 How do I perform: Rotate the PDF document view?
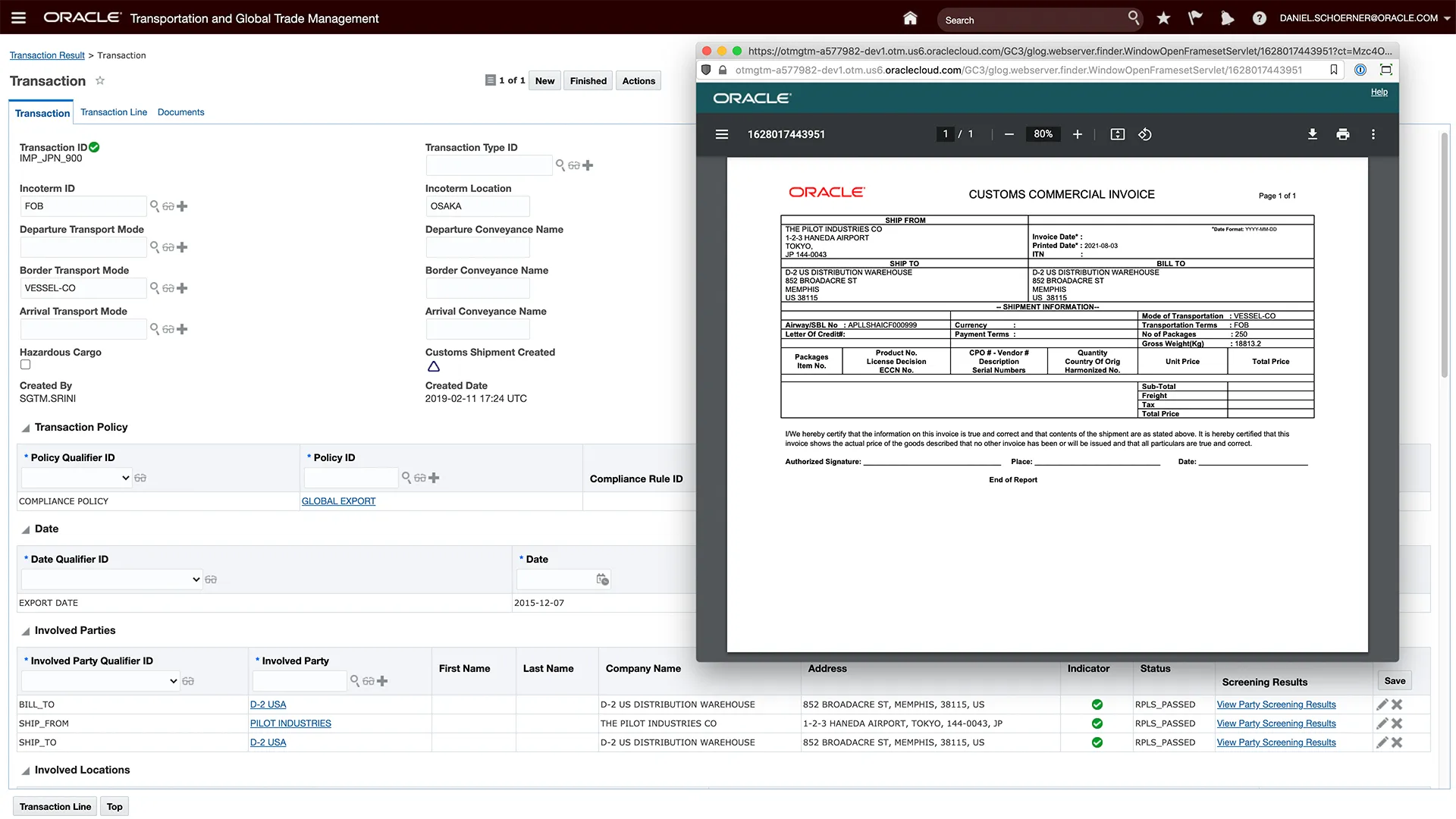[1145, 134]
